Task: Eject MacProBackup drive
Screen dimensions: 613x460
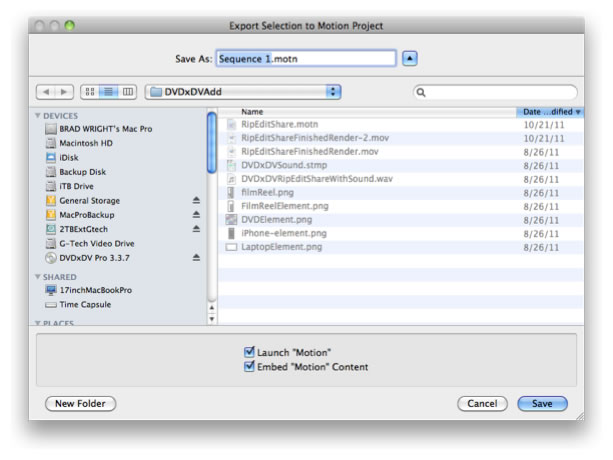Action: [x=196, y=215]
